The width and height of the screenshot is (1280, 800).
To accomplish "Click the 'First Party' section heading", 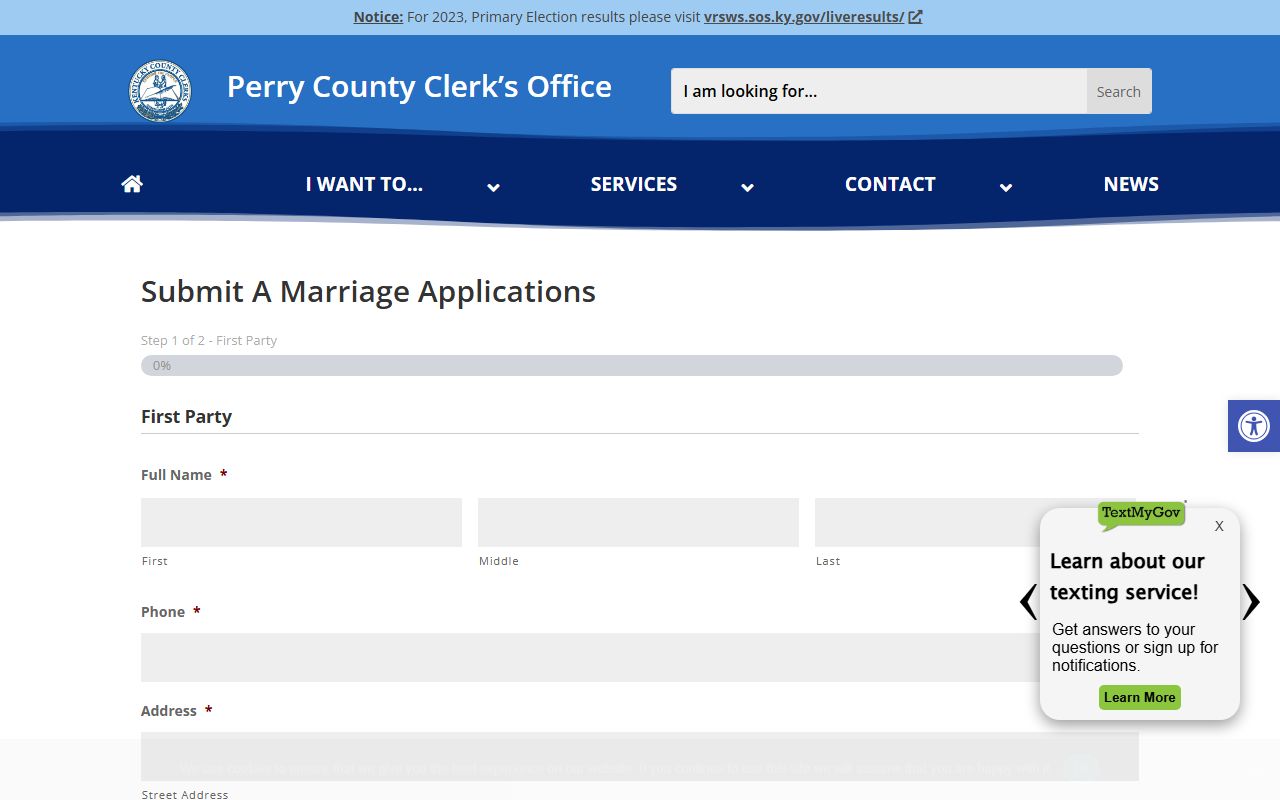I will (x=186, y=417).
